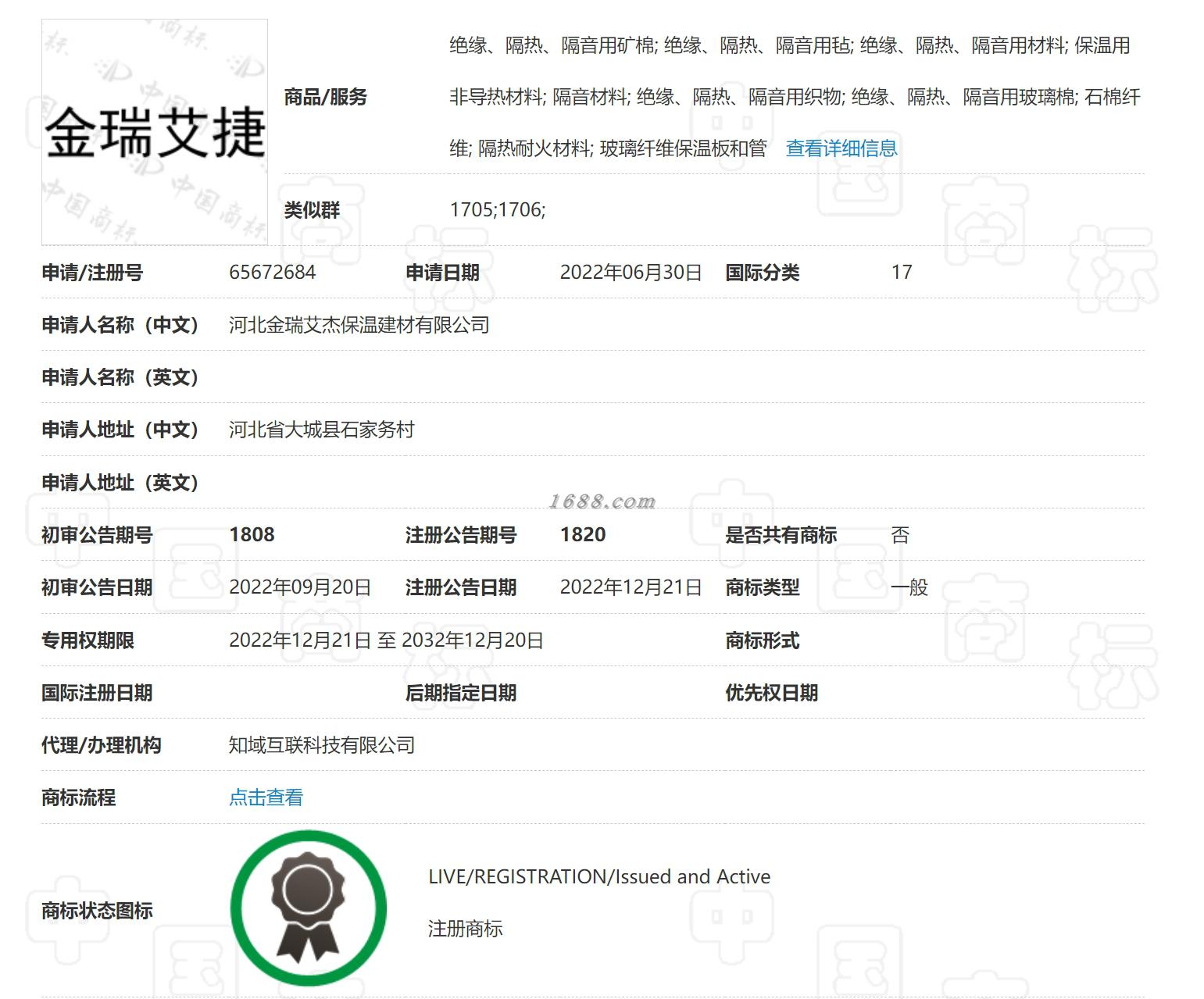Click the 商标类型 label
The height and width of the screenshot is (999, 1204).
click(763, 587)
